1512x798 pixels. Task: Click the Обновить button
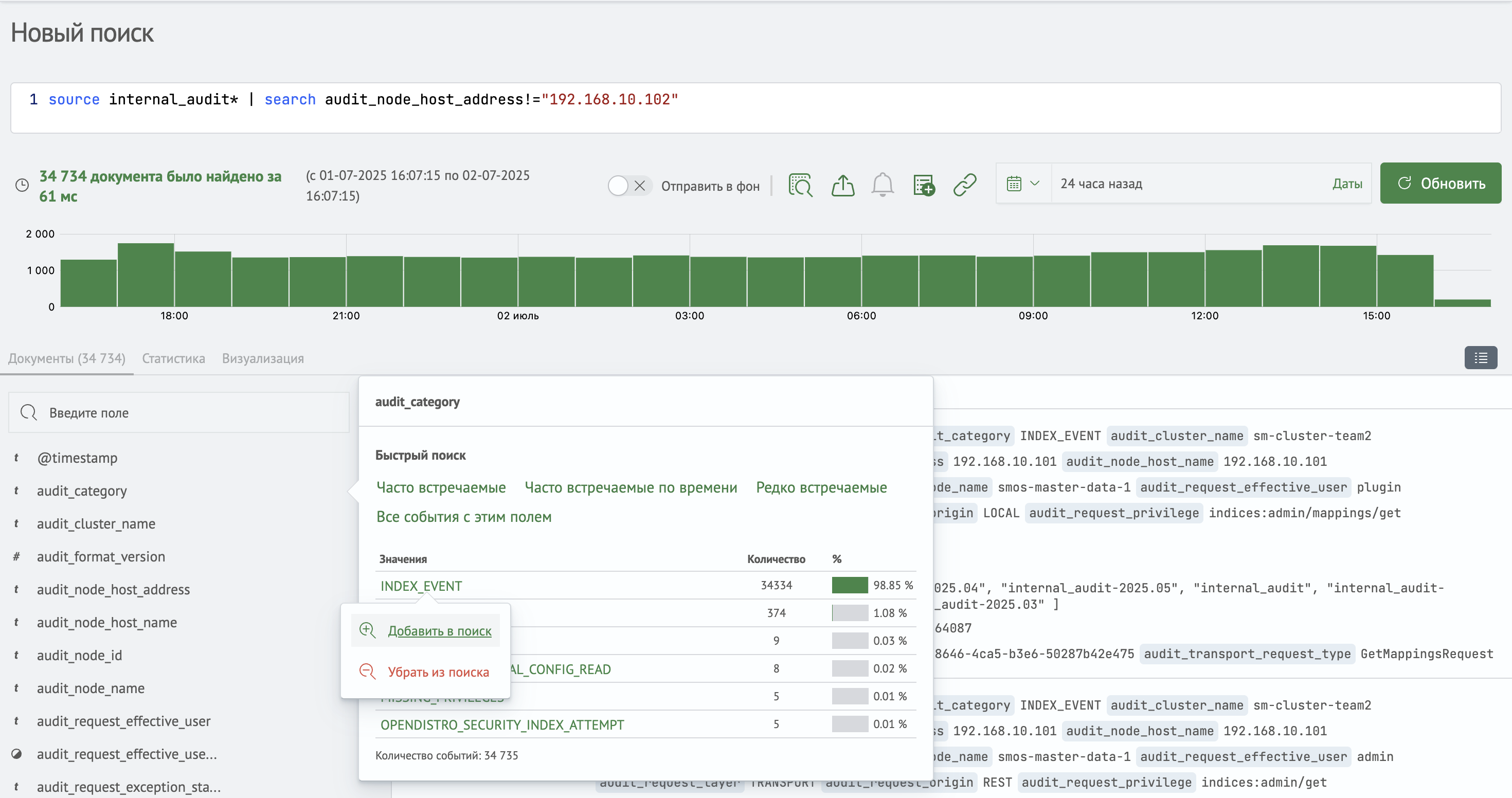tap(1441, 183)
